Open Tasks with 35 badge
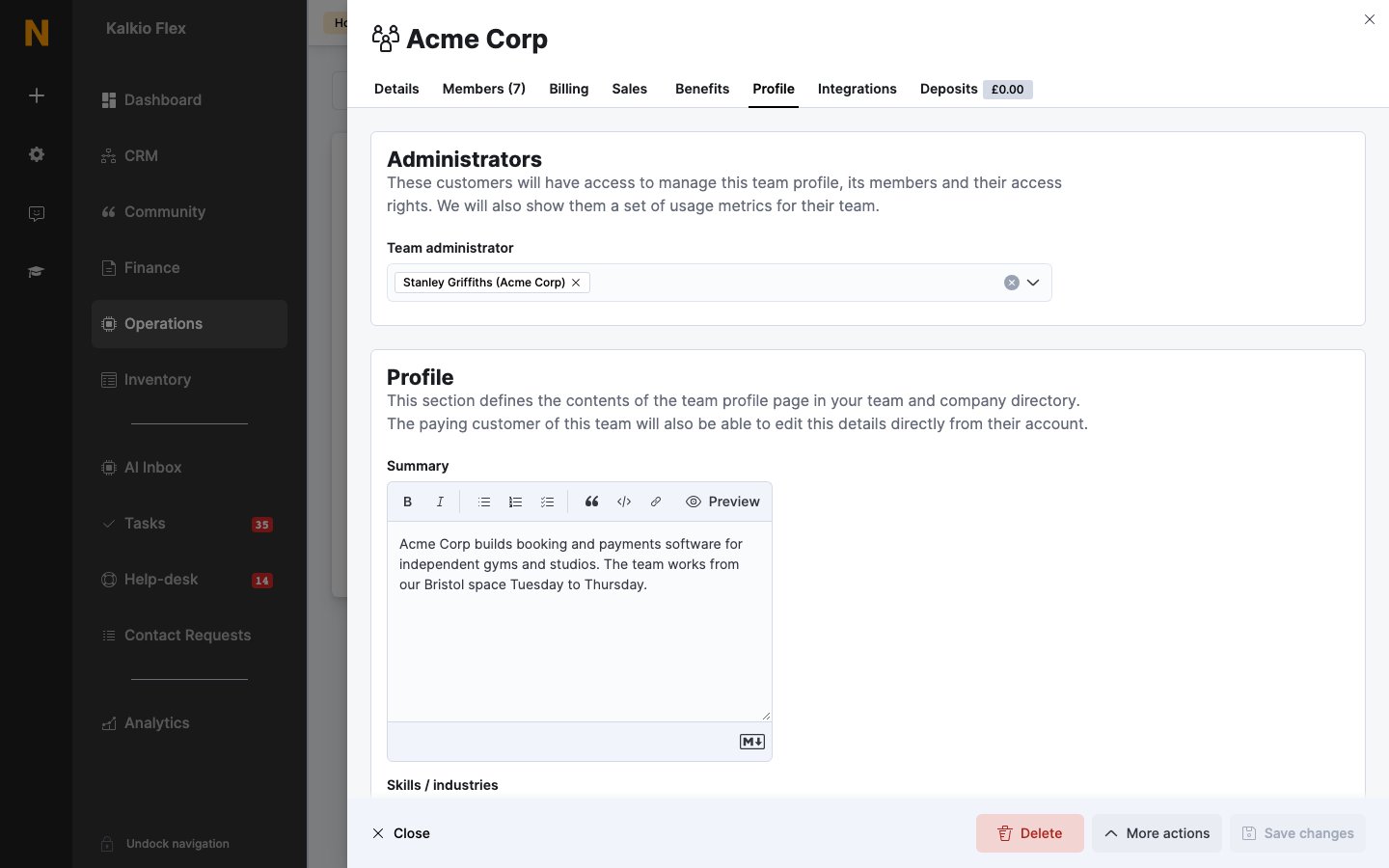This screenshot has height=868, width=1389. pyautogui.click(x=189, y=524)
